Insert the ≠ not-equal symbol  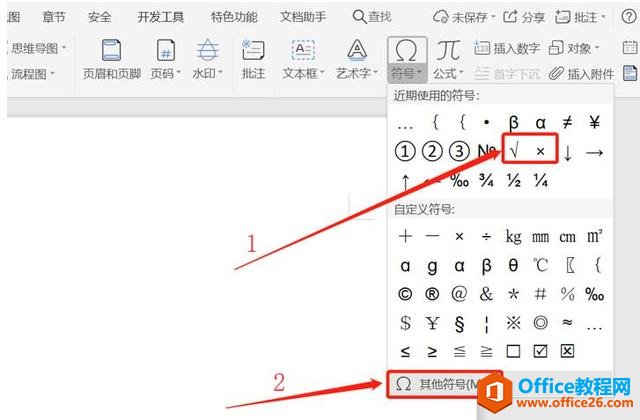pos(567,122)
